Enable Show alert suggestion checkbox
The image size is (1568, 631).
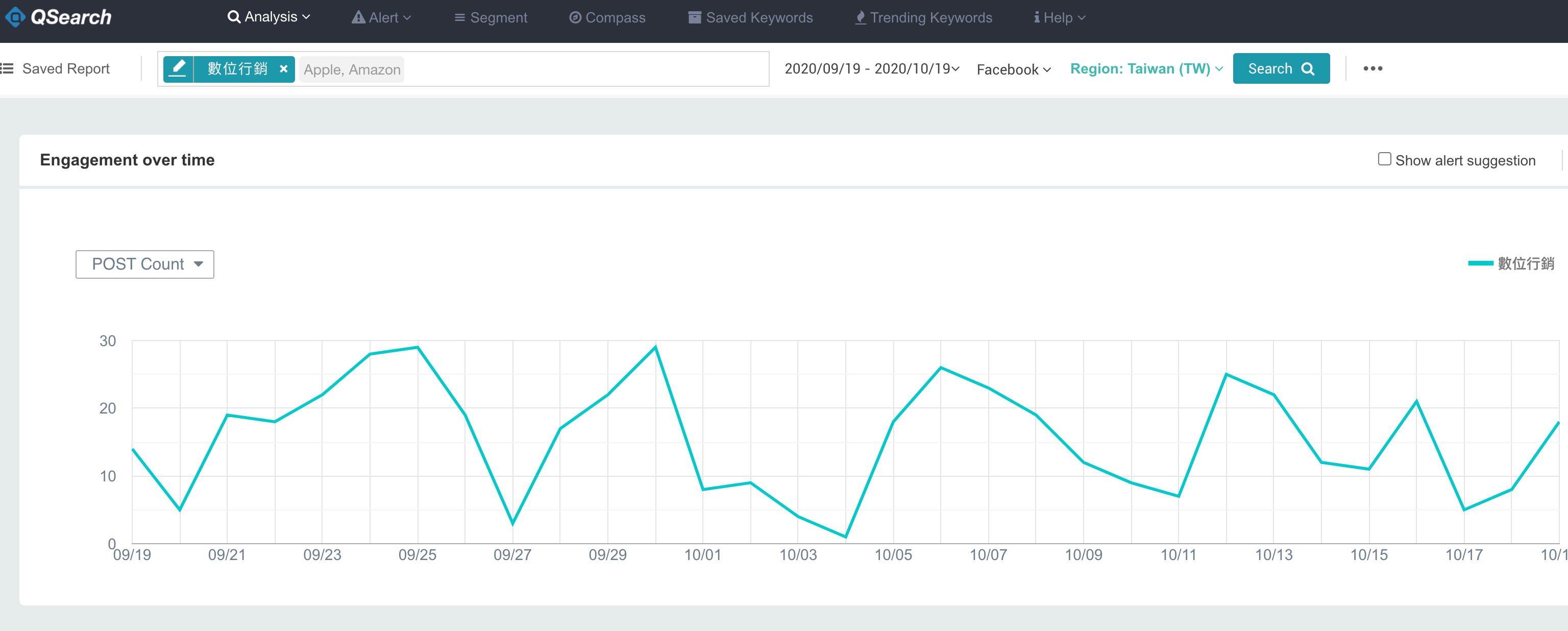tap(1384, 160)
